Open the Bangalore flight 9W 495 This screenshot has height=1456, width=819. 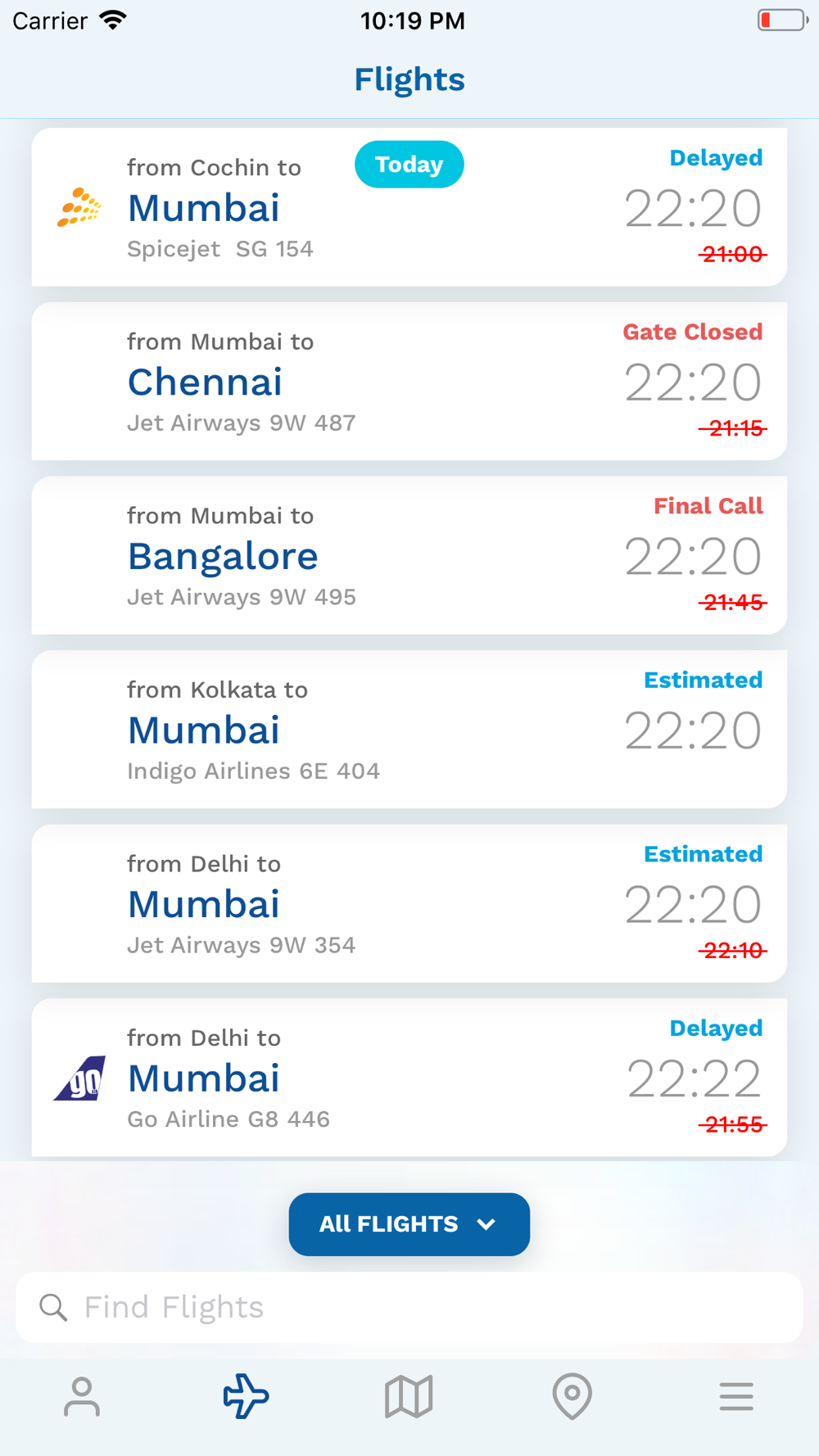click(409, 555)
